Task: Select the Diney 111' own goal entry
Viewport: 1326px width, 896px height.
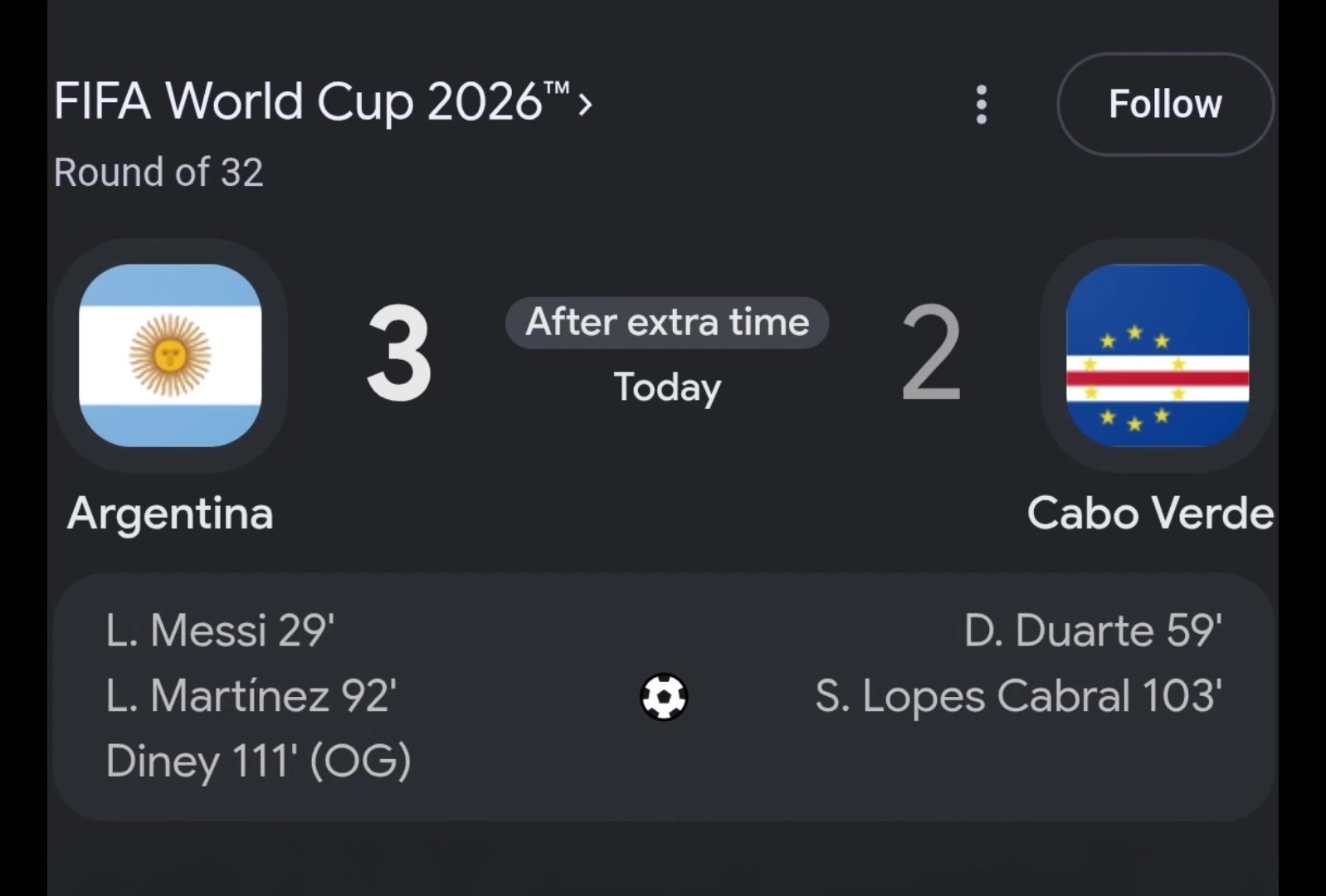Action: tap(258, 762)
